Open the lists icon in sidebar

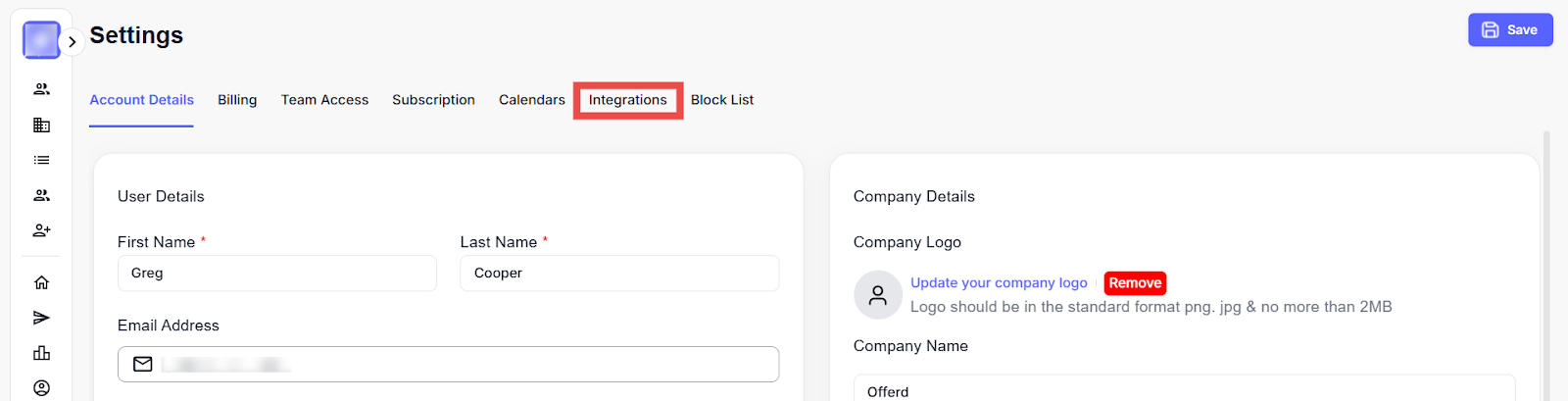pos(41,160)
